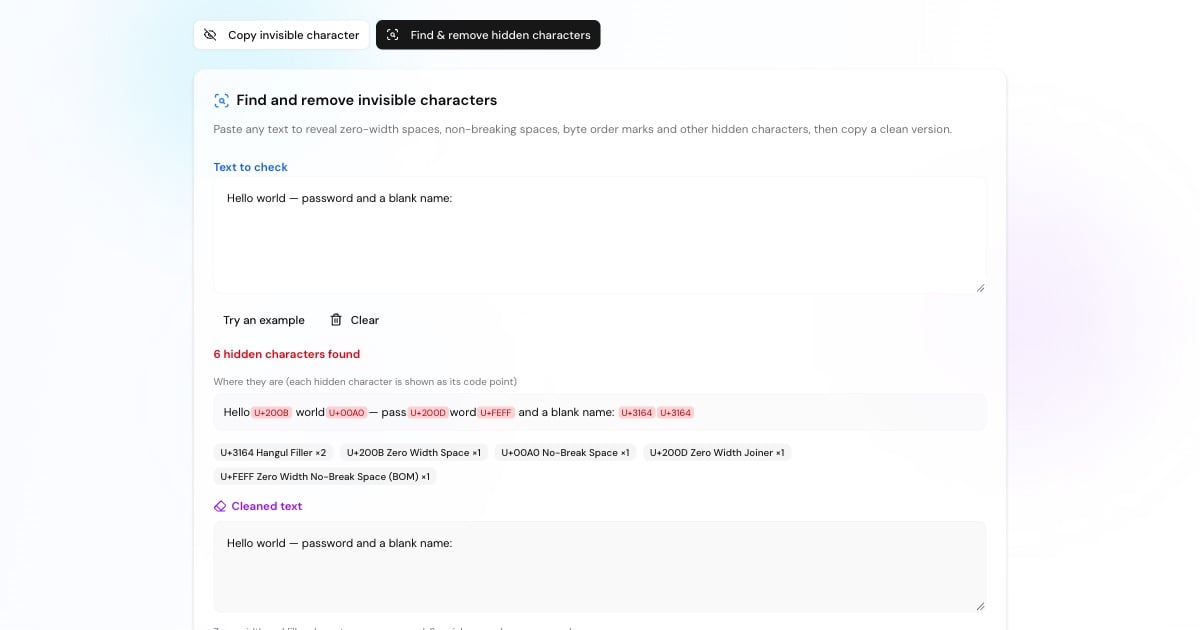Click the 'Paste any text to reveal' description
The width and height of the screenshot is (1200, 630).
pos(583,129)
